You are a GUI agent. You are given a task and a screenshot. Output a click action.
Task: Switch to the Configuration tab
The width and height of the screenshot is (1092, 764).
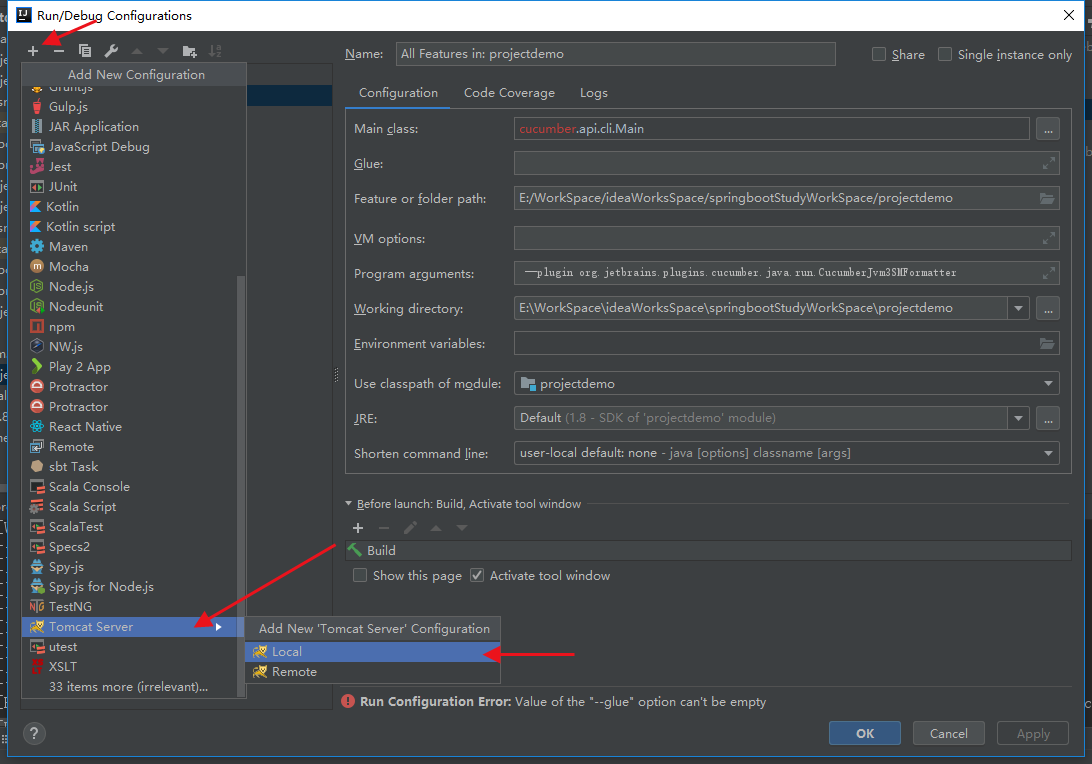point(398,93)
